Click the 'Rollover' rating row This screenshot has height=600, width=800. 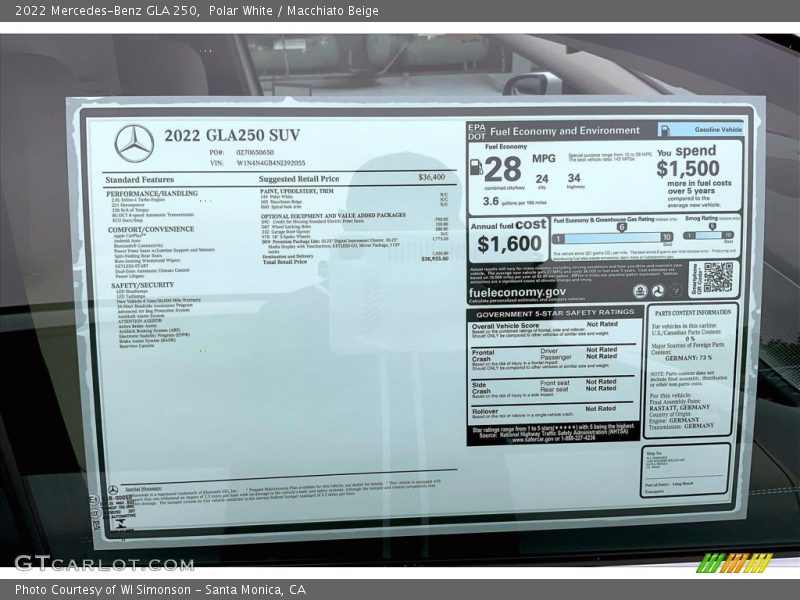coord(553,412)
